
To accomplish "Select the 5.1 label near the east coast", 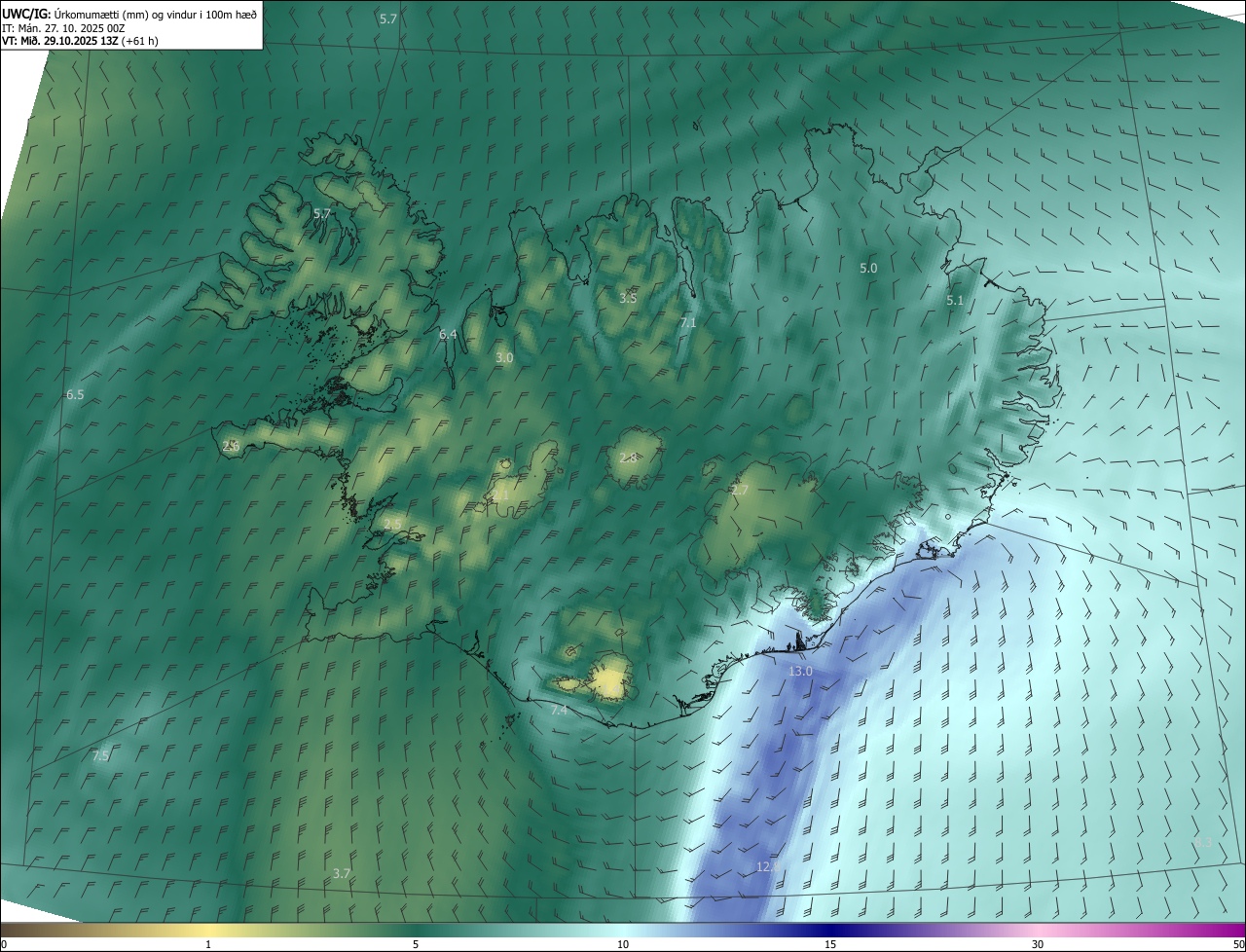I will [x=955, y=301].
